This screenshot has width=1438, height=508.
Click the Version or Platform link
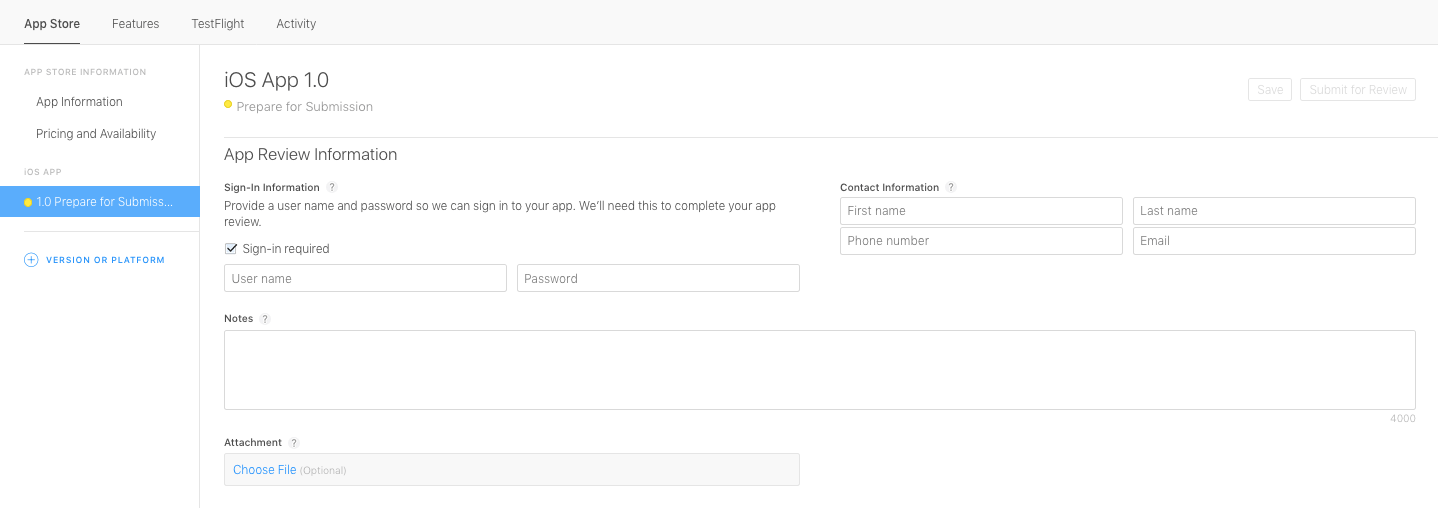click(x=105, y=260)
